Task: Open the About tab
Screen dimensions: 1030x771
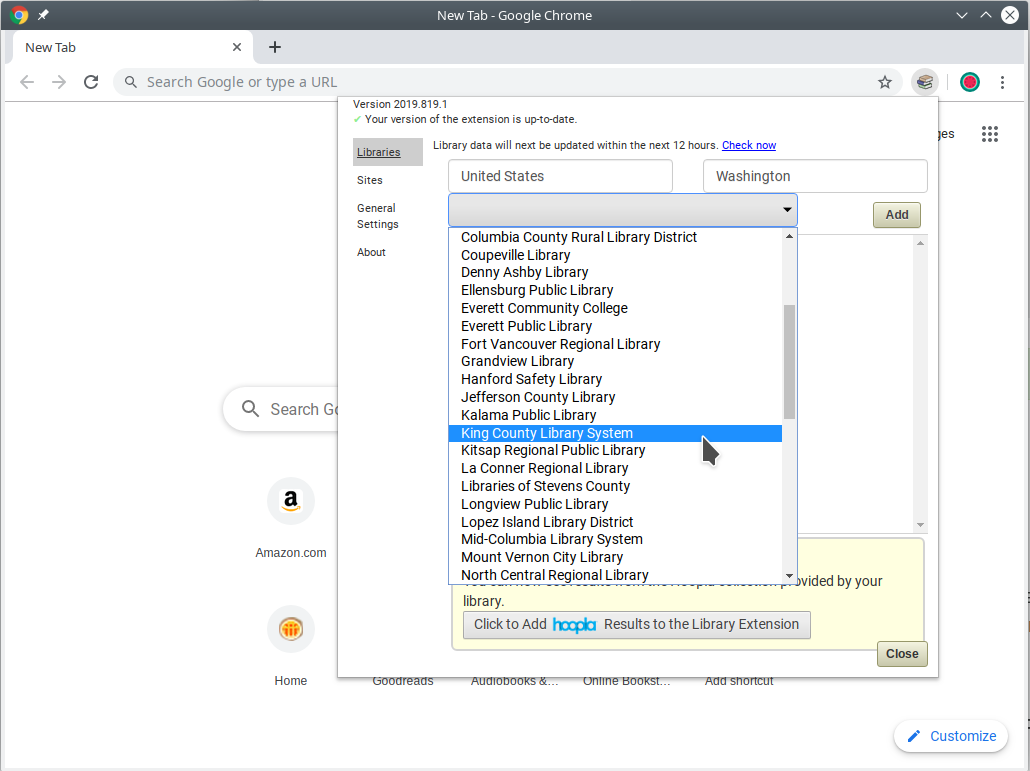Action: [x=371, y=252]
